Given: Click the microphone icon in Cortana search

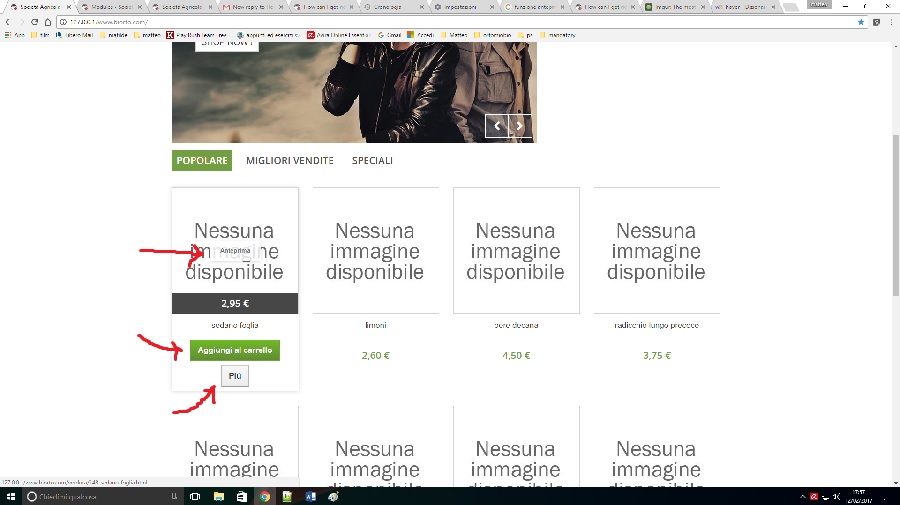Looking at the screenshot, I should (x=174, y=496).
